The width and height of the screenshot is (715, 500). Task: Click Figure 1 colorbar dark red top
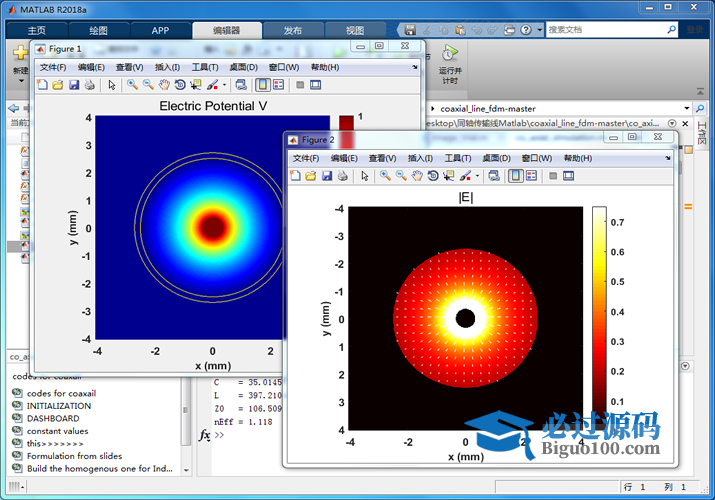pyautogui.click(x=347, y=123)
